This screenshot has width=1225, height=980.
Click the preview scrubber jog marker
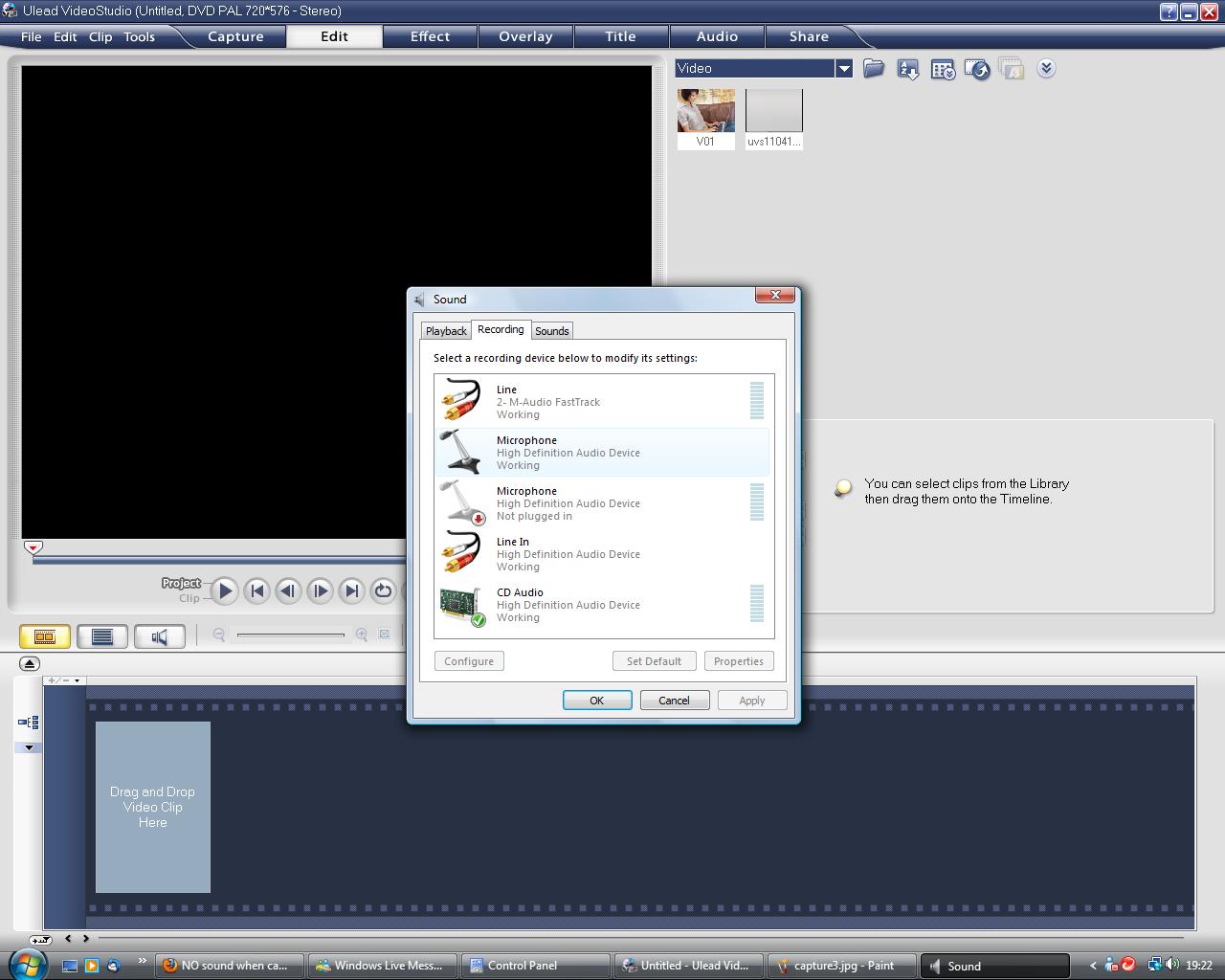[x=33, y=547]
